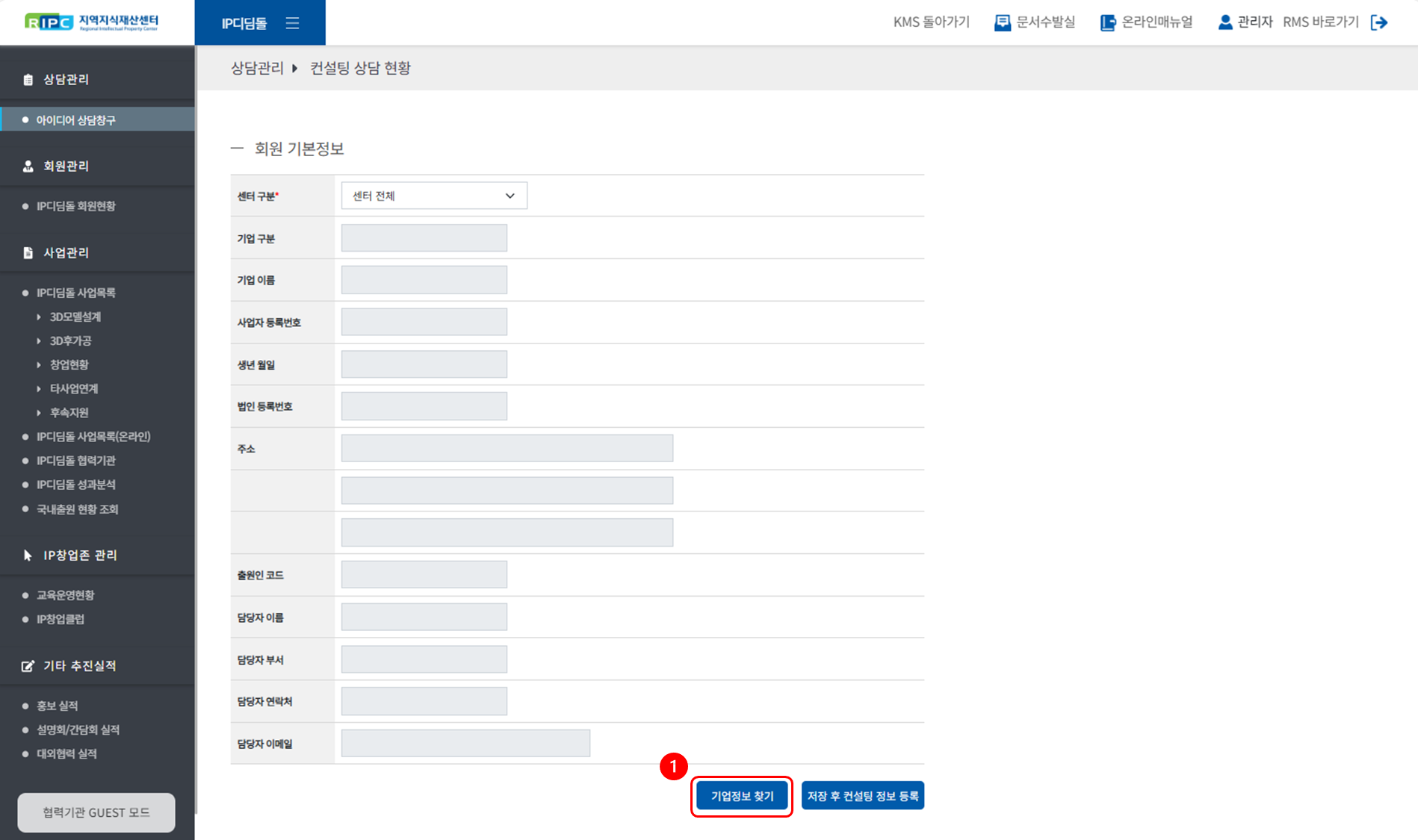Open IPC디딤돌 회원현황 menu item
This screenshot has width=1418, height=840.
click(x=75, y=206)
